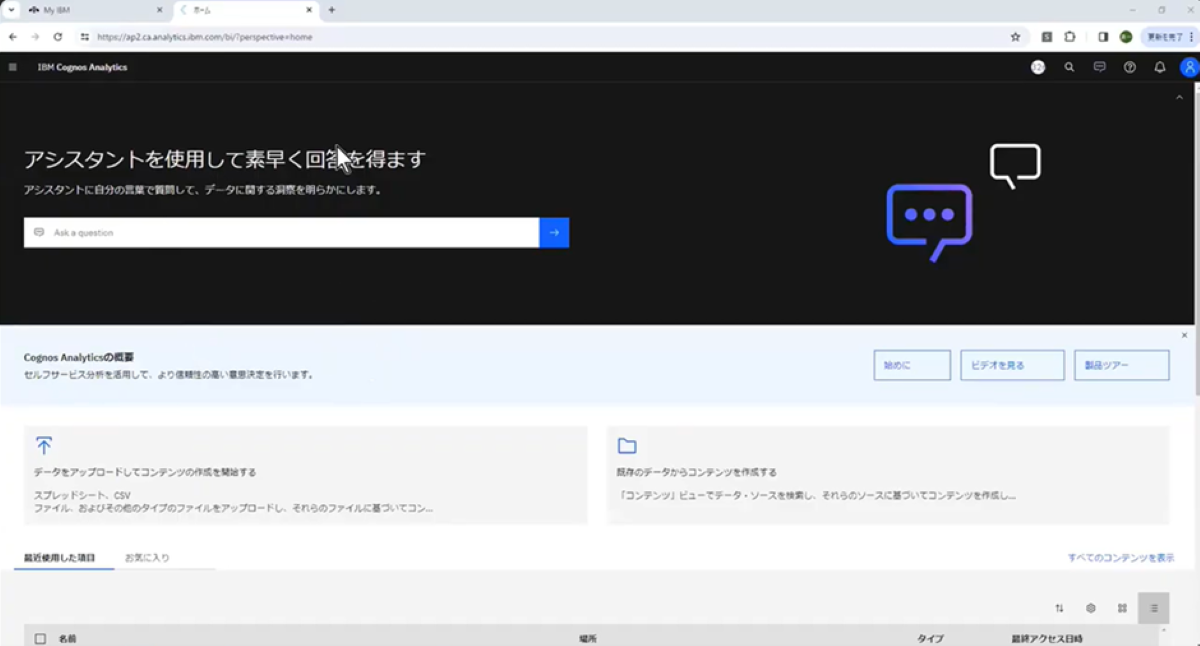Close the My IBM browser tab
The image size is (1200, 646).
pyautogui.click(x=160, y=10)
